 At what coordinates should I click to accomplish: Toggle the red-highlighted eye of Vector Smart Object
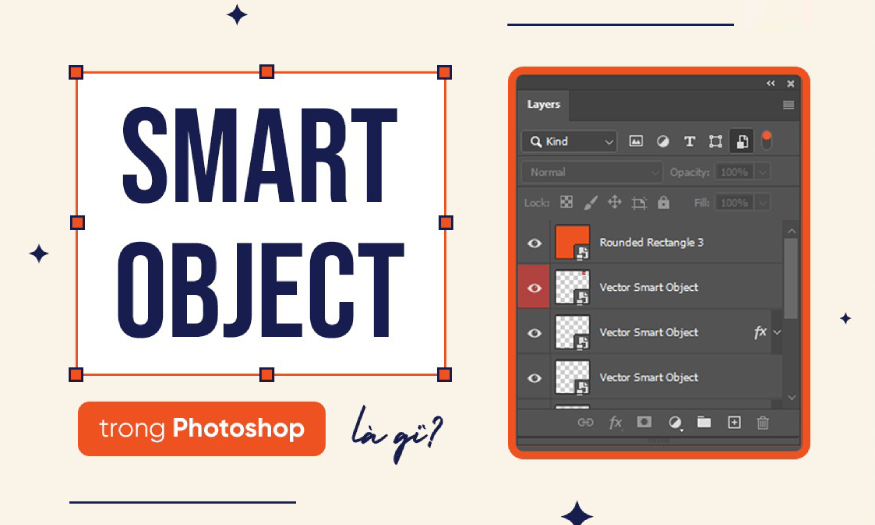click(x=534, y=288)
